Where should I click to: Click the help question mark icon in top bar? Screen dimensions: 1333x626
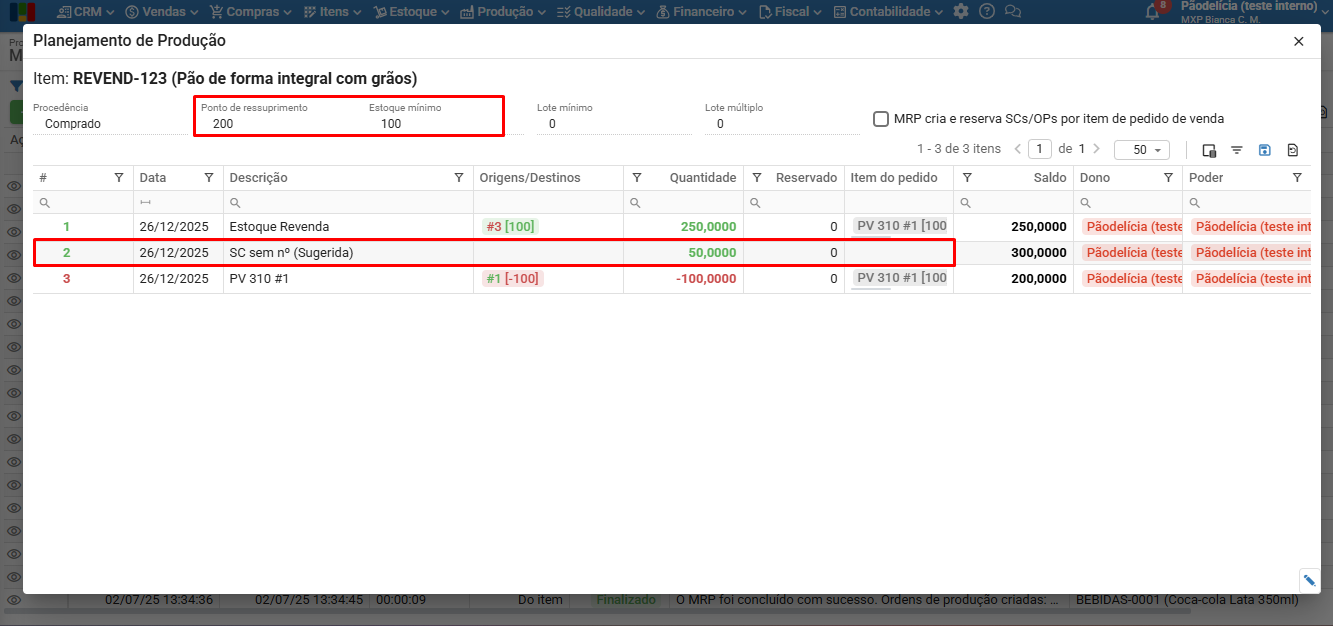point(987,11)
